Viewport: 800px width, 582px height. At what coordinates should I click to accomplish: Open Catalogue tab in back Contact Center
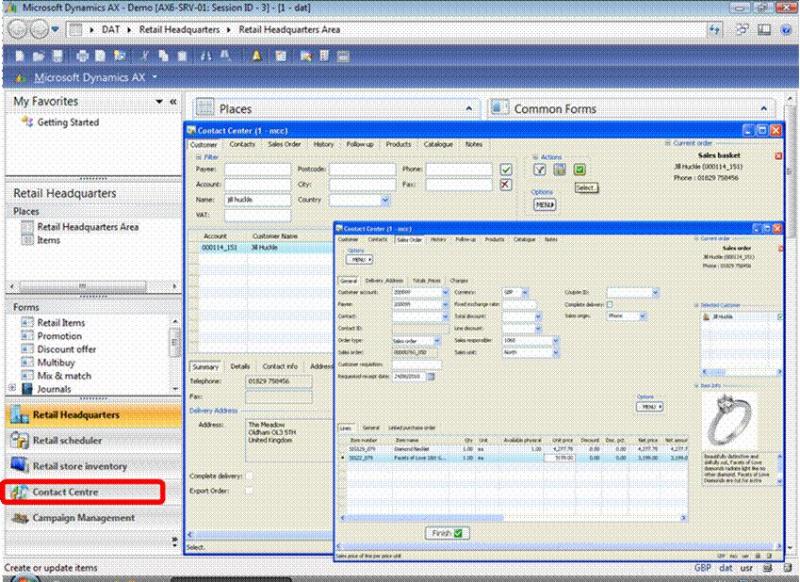[x=438, y=144]
